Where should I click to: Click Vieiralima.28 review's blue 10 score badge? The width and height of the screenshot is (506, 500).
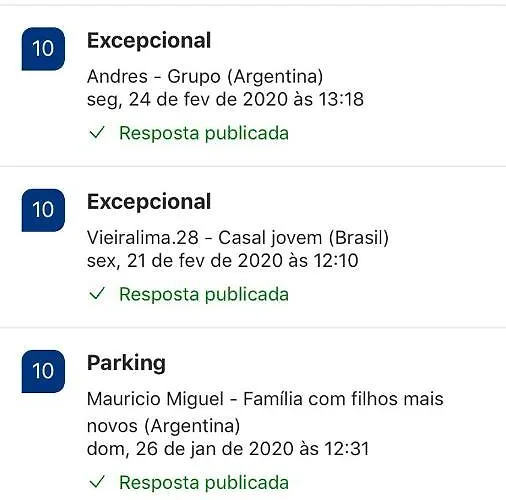pos(43,210)
